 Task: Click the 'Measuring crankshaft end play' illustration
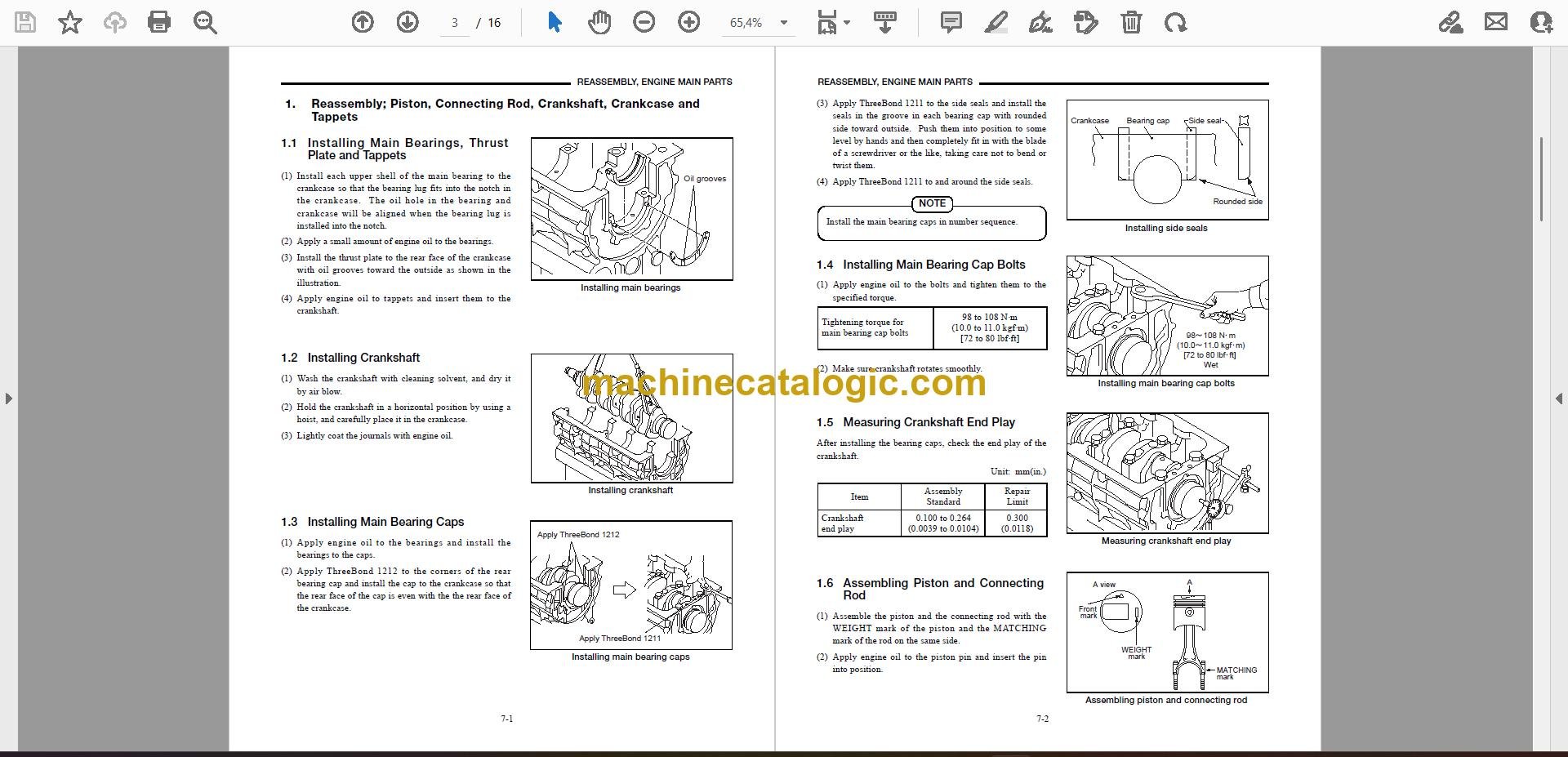tap(1168, 473)
